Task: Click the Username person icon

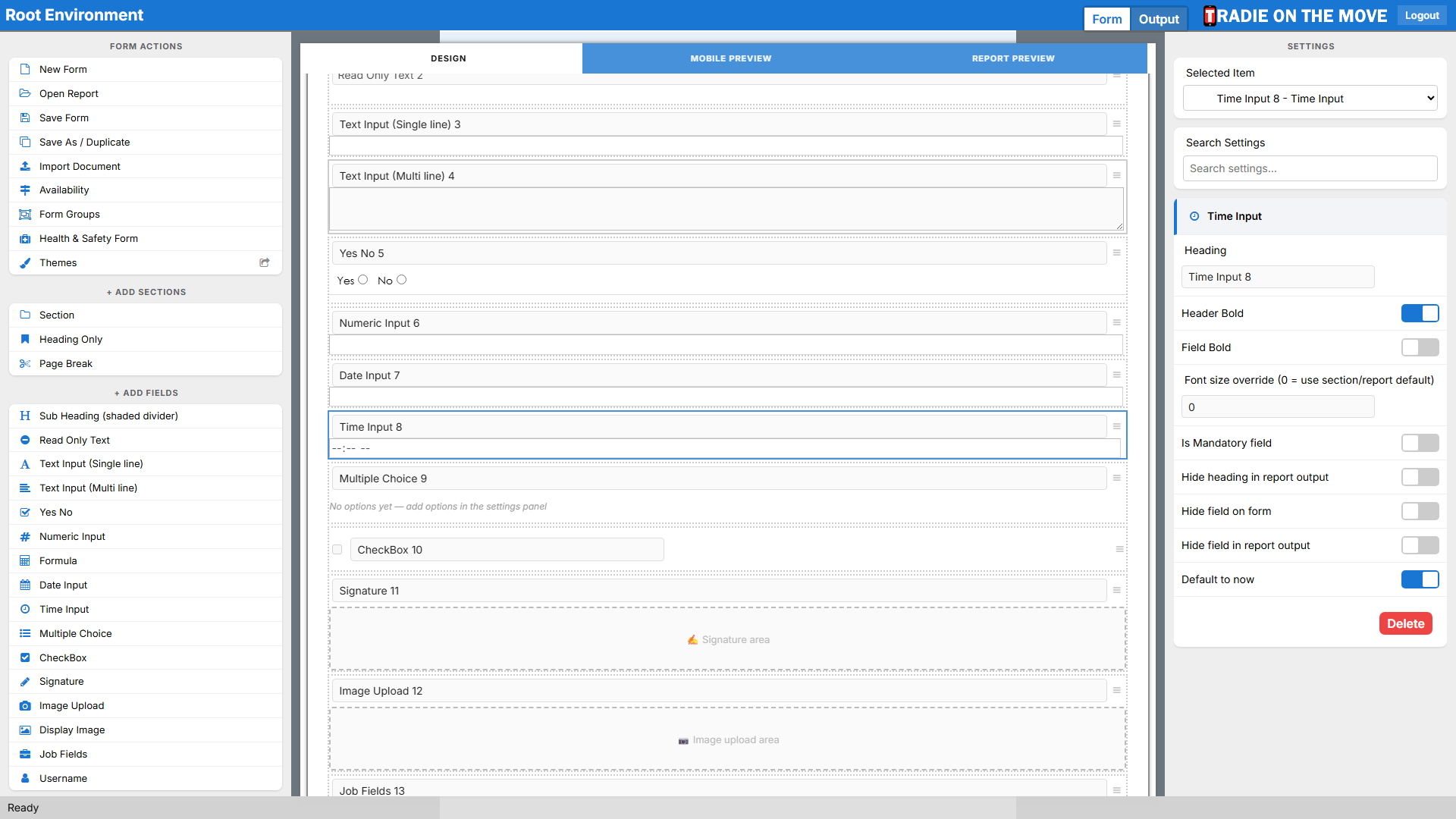Action: [x=25, y=779]
